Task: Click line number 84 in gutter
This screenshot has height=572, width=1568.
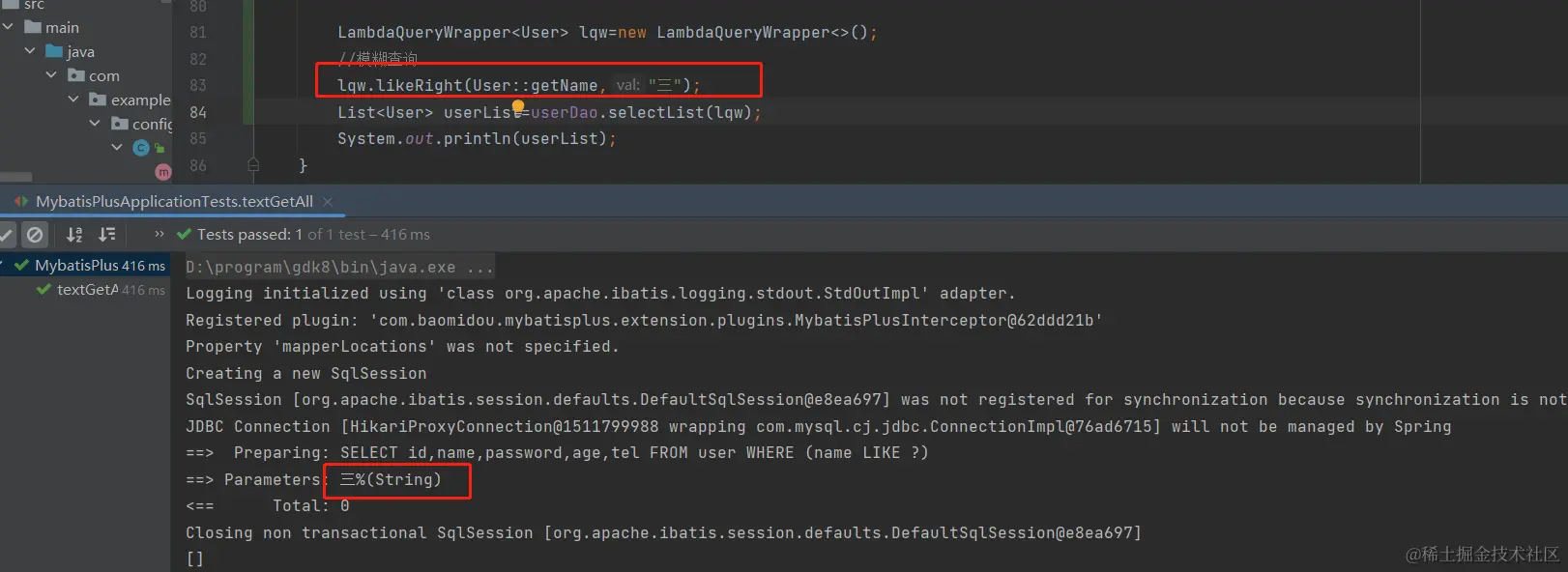Action: 198,112
